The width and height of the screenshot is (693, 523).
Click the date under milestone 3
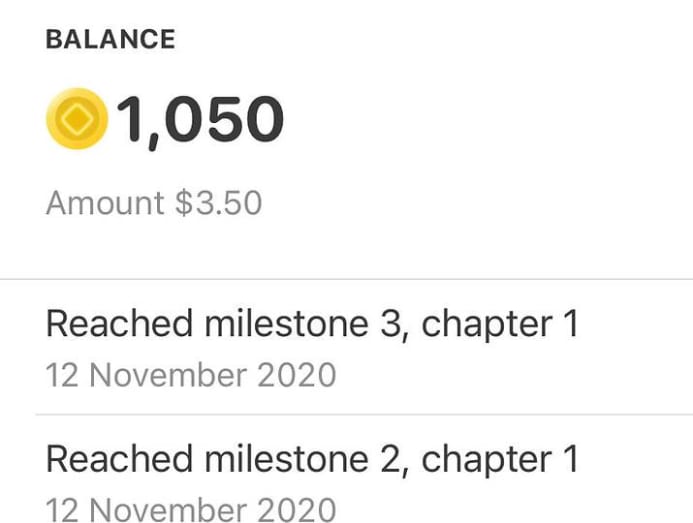tap(191, 376)
